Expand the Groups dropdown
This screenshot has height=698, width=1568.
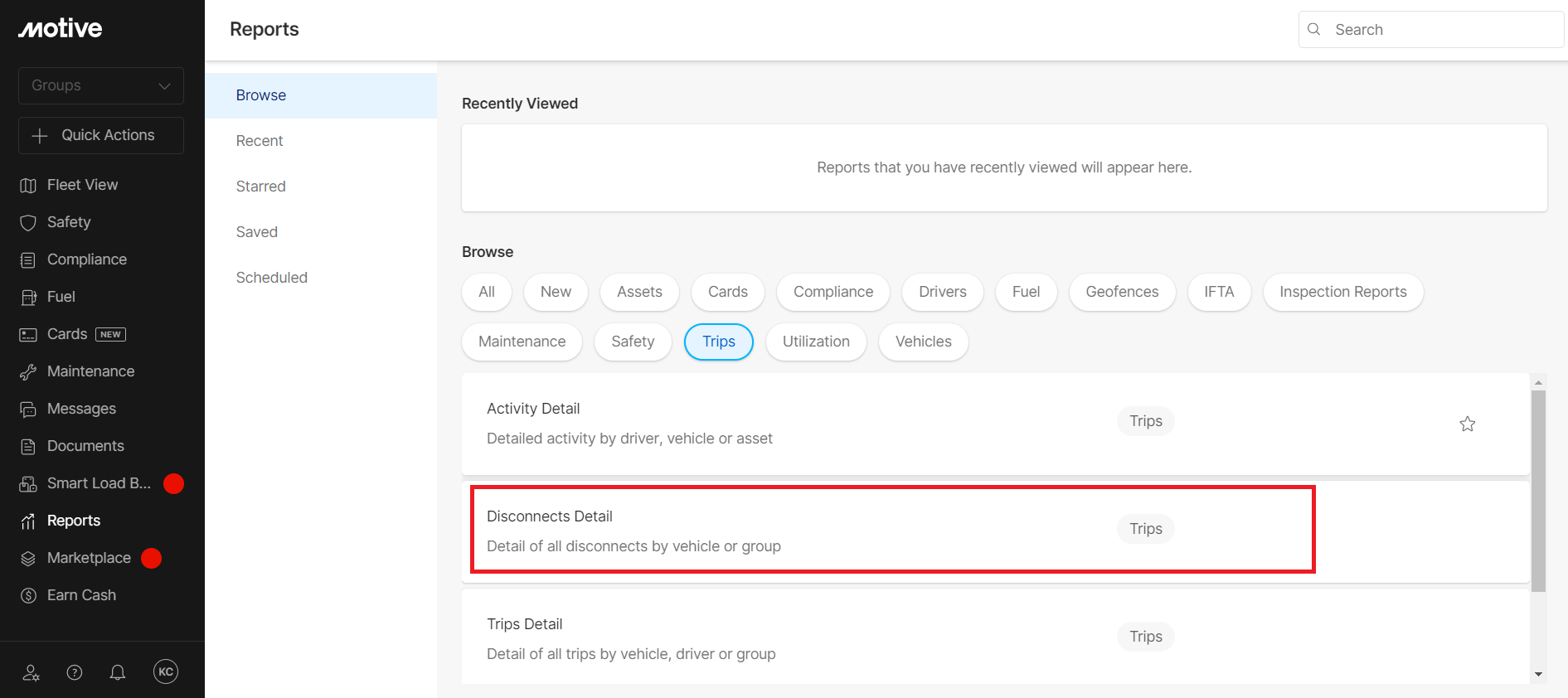101,85
